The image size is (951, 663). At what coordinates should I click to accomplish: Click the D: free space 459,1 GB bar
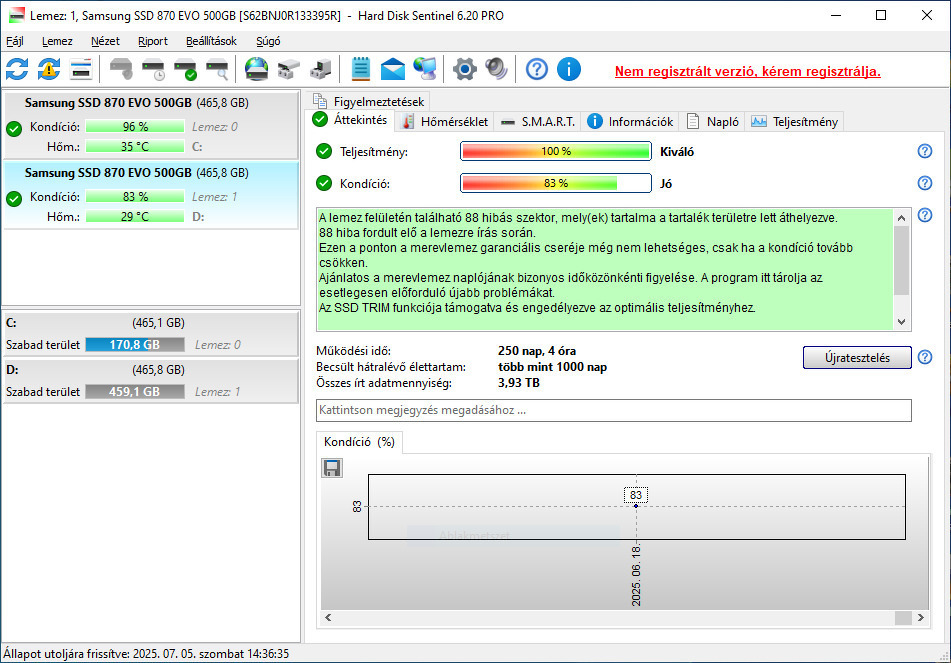[135, 392]
